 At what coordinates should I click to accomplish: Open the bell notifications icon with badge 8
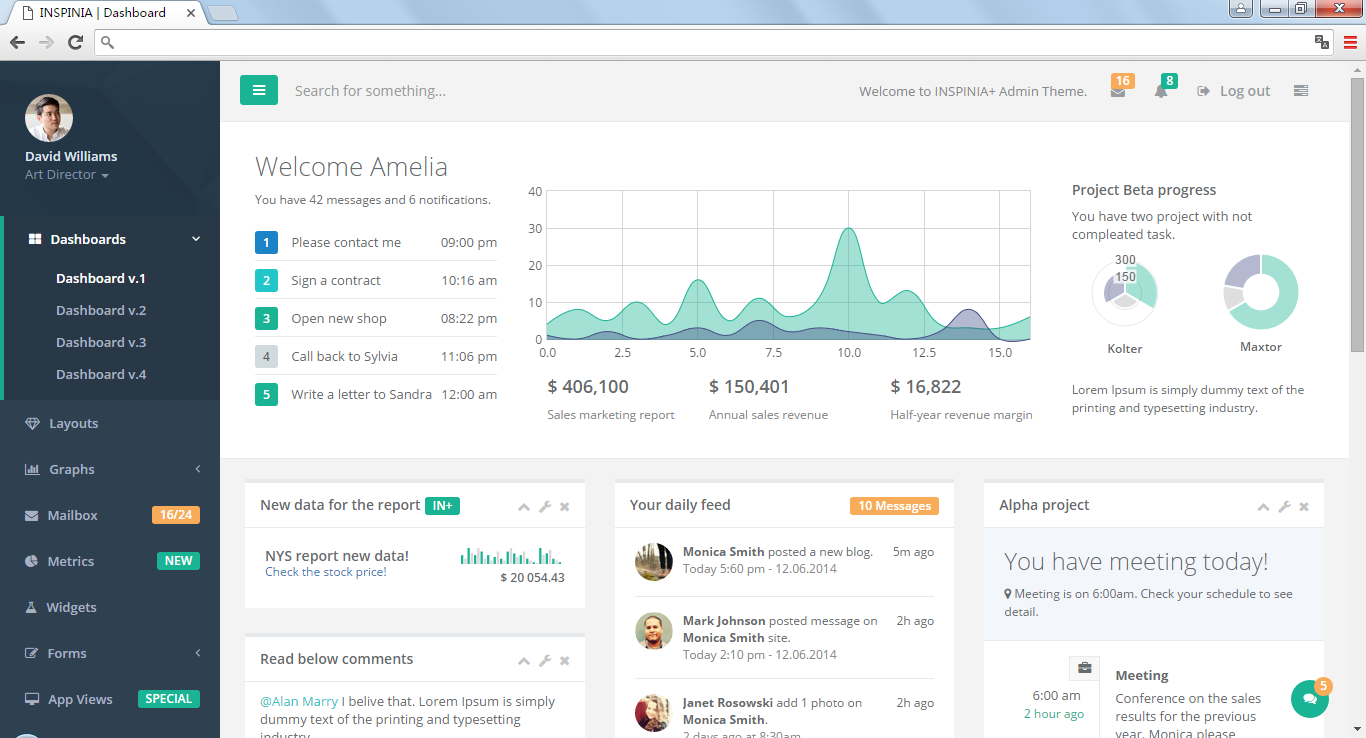pyautogui.click(x=1161, y=91)
